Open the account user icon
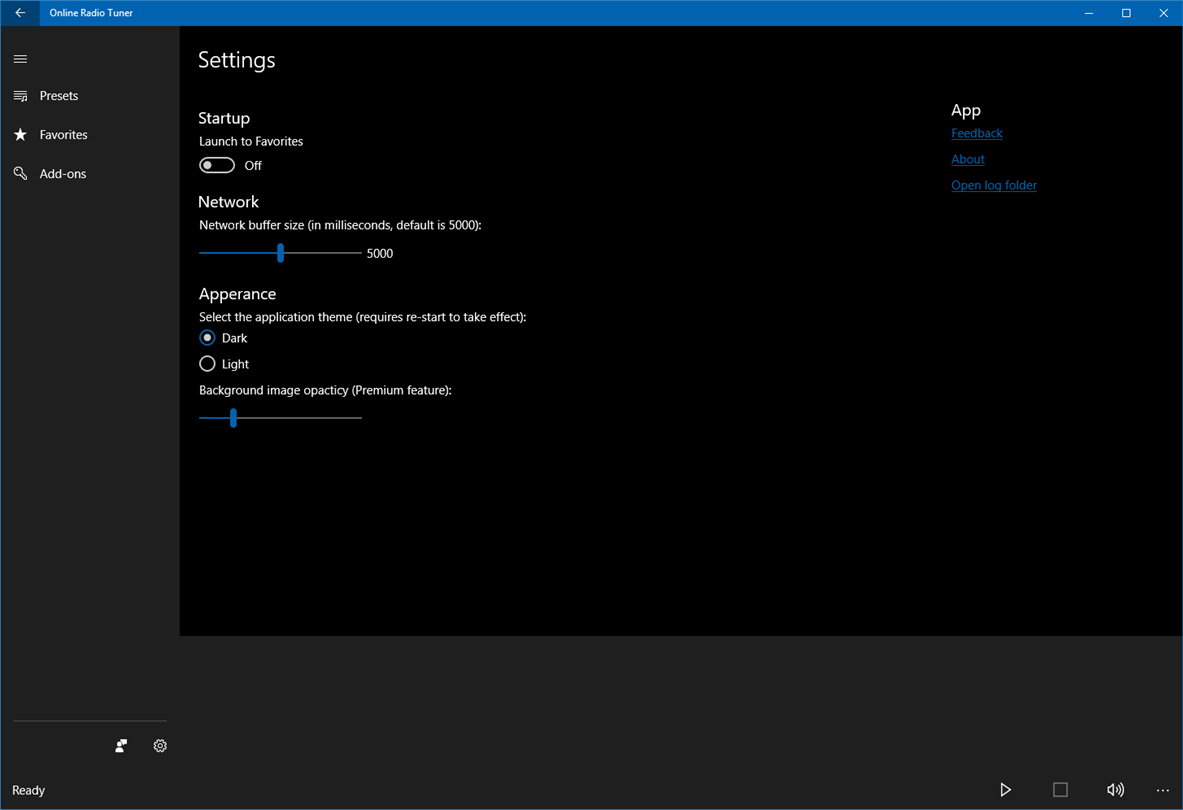This screenshot has width=1183, height=810. 121,745
